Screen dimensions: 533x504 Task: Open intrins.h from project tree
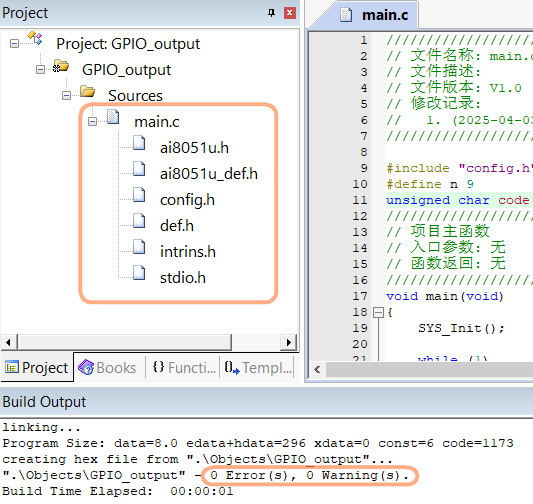tap(188, 252)
